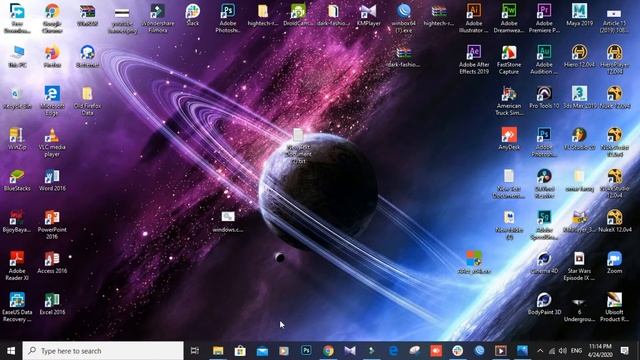Select the windows.c... file on desktop
This screenshot has height=360, width=640.
pos(228,221)
